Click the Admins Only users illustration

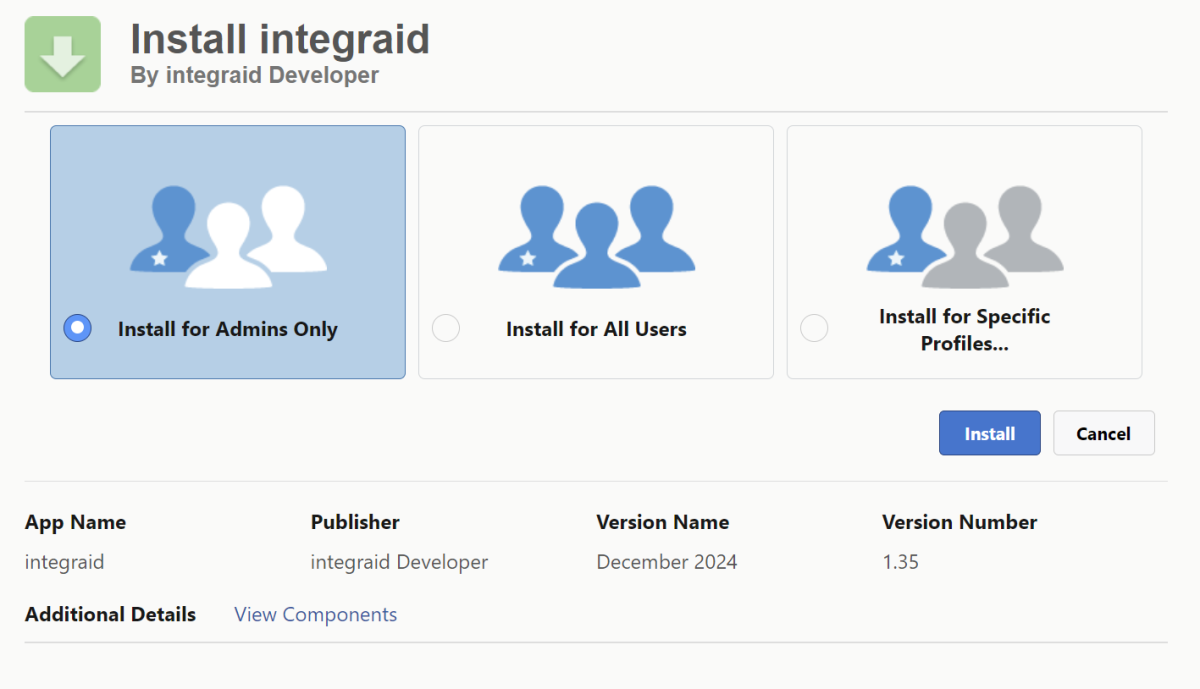point(228,237)
